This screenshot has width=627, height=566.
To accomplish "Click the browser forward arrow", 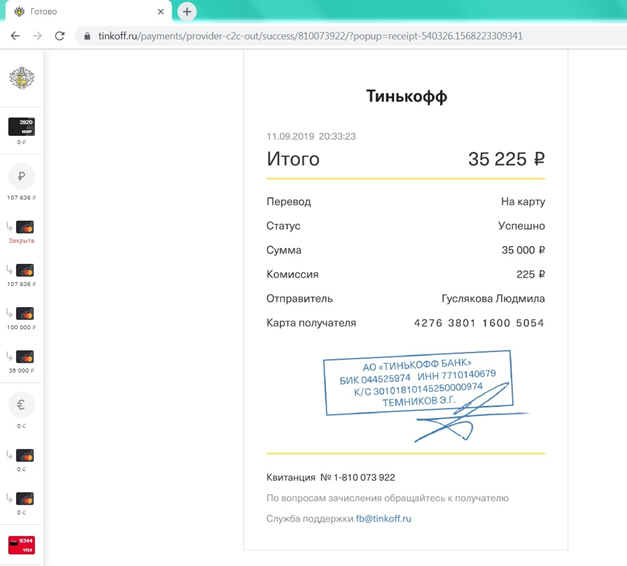I will tap(38, 36).
